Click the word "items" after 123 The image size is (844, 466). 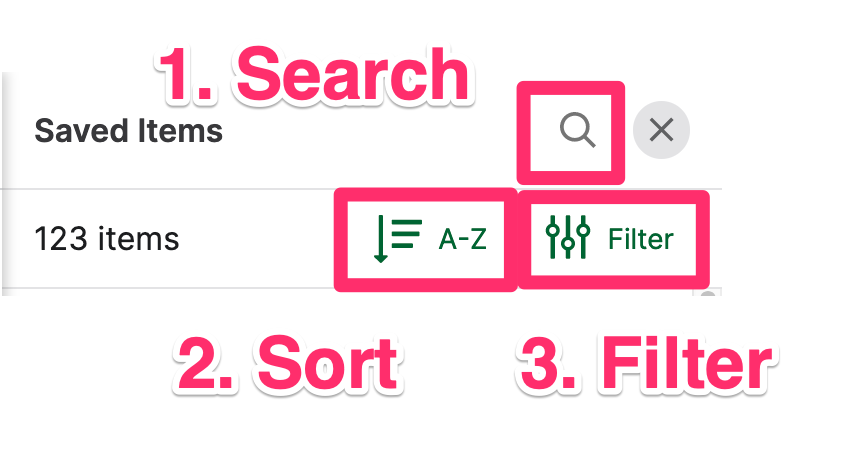(x=138, y=239)
